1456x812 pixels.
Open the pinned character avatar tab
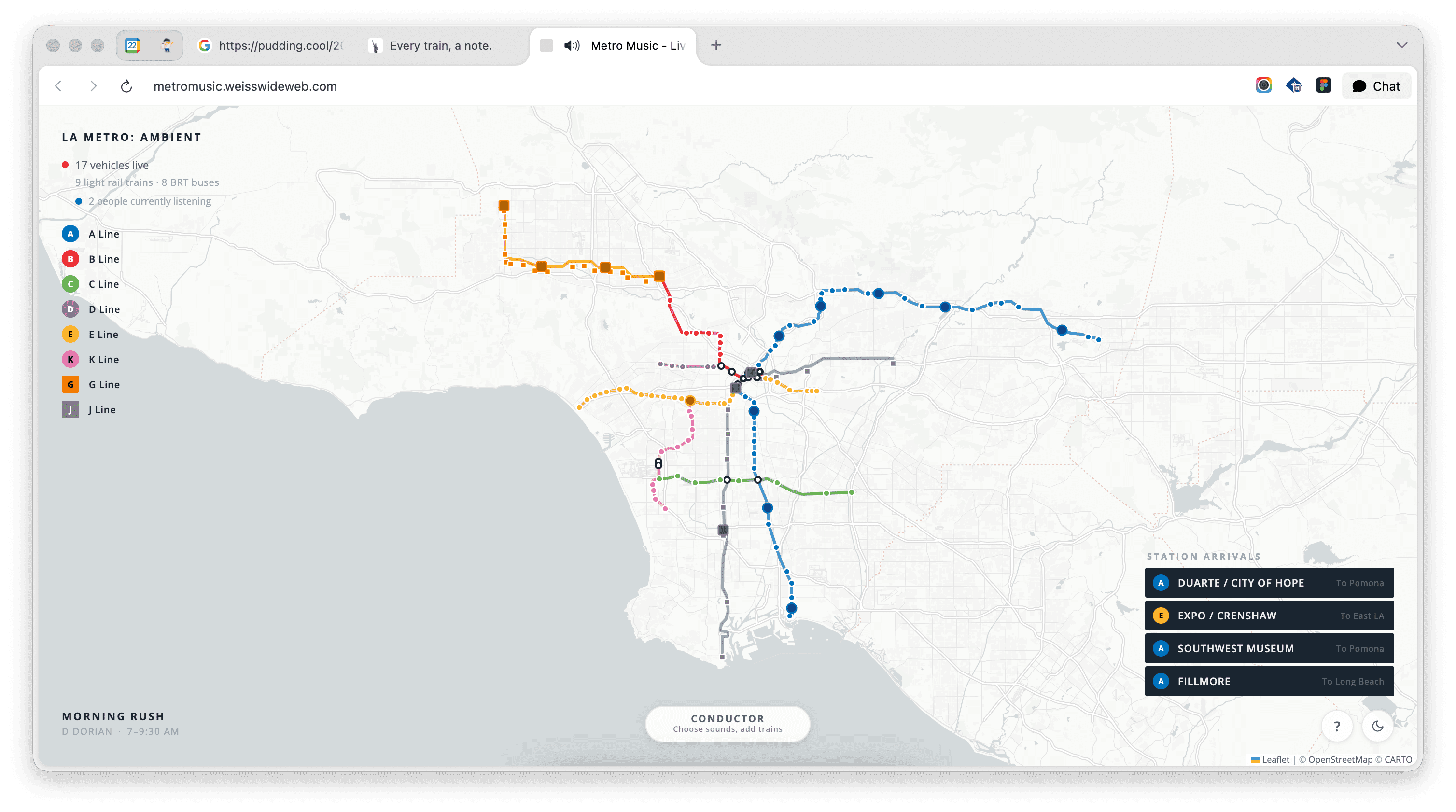click(x=166, y=46)
